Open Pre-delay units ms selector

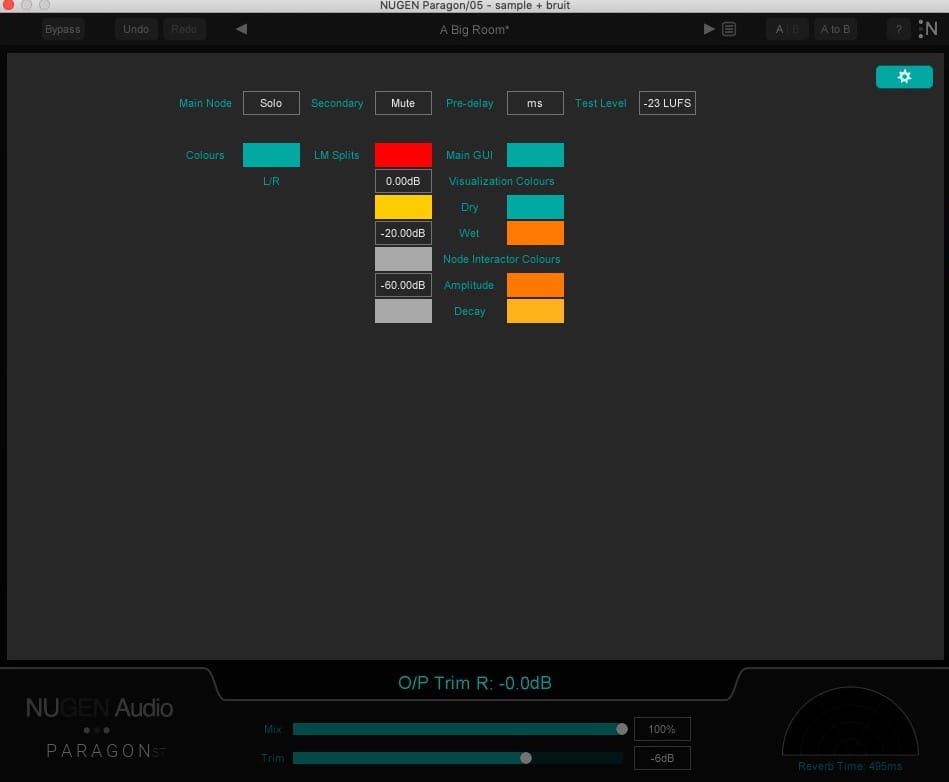[x=535, y=103]
